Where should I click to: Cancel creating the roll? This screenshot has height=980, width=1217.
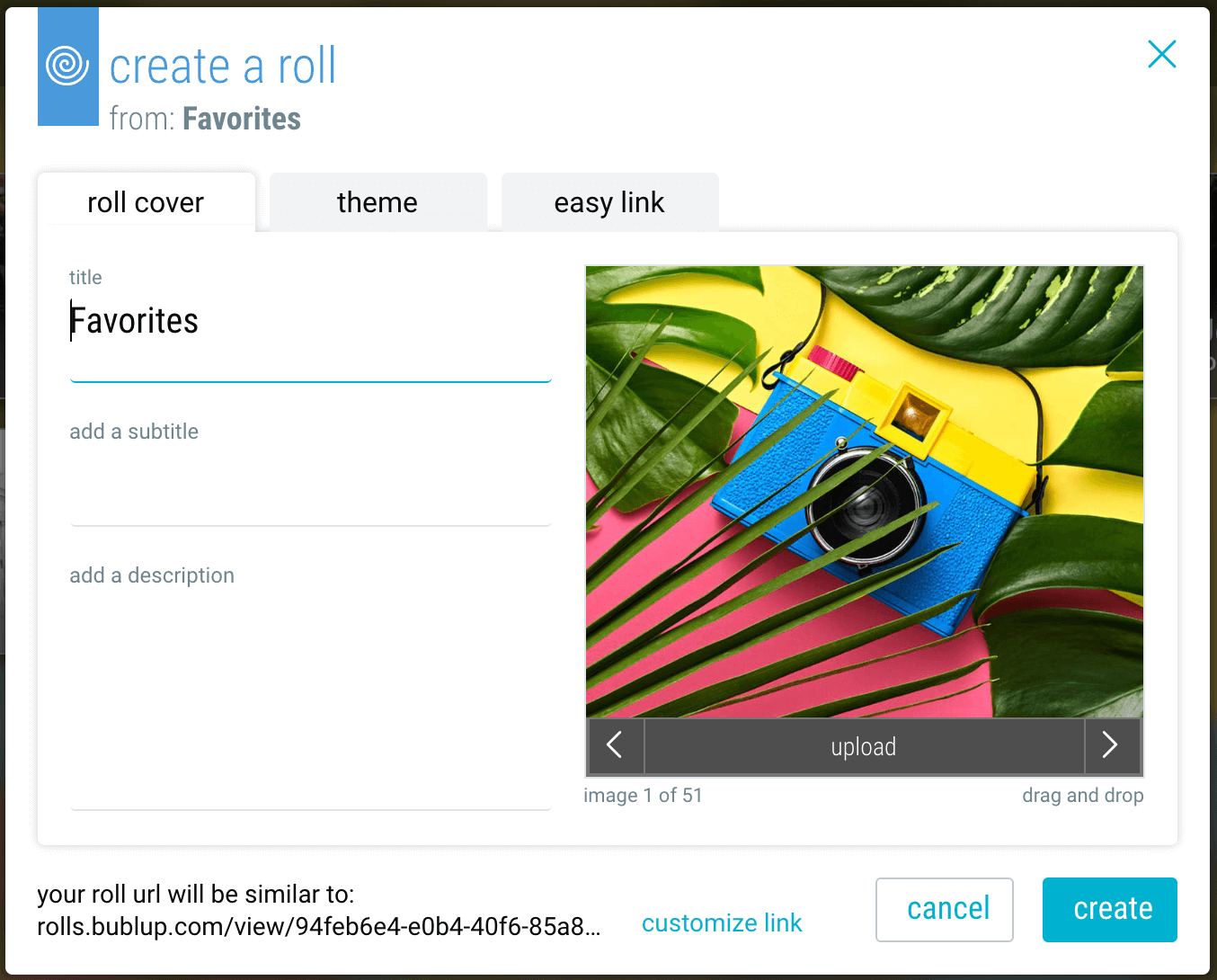coord(944,909)
